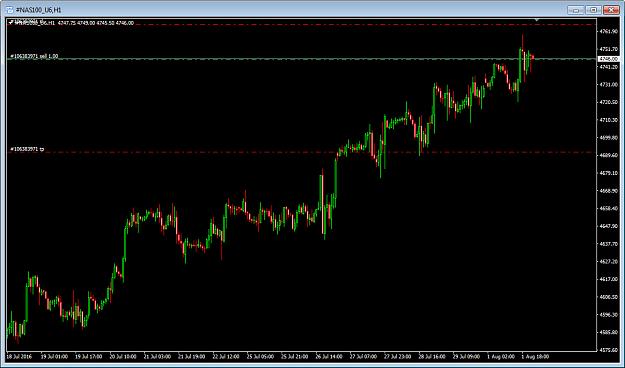Click the '#NAS100_U6,H1' title bar text

coord(39,10)
